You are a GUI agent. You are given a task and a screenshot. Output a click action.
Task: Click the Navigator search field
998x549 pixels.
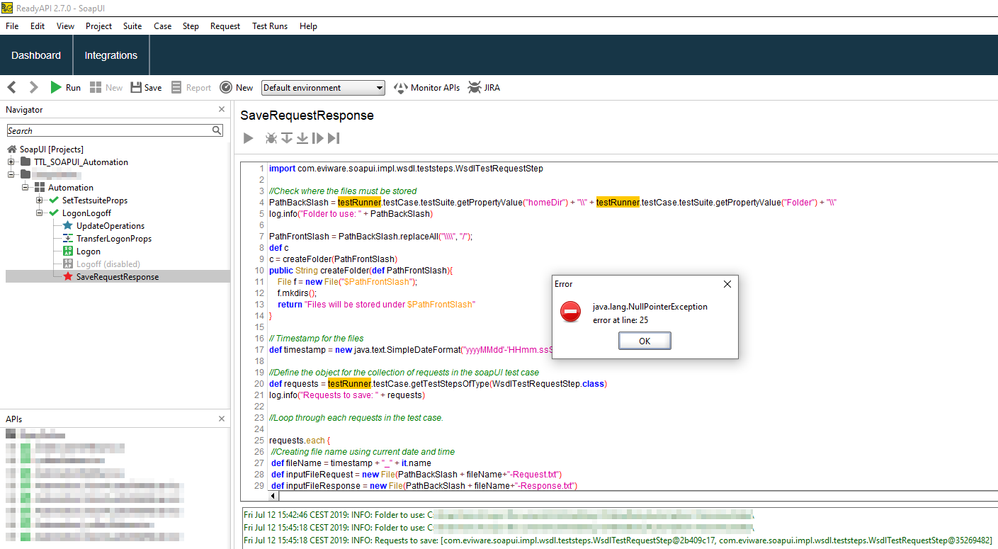108,130
